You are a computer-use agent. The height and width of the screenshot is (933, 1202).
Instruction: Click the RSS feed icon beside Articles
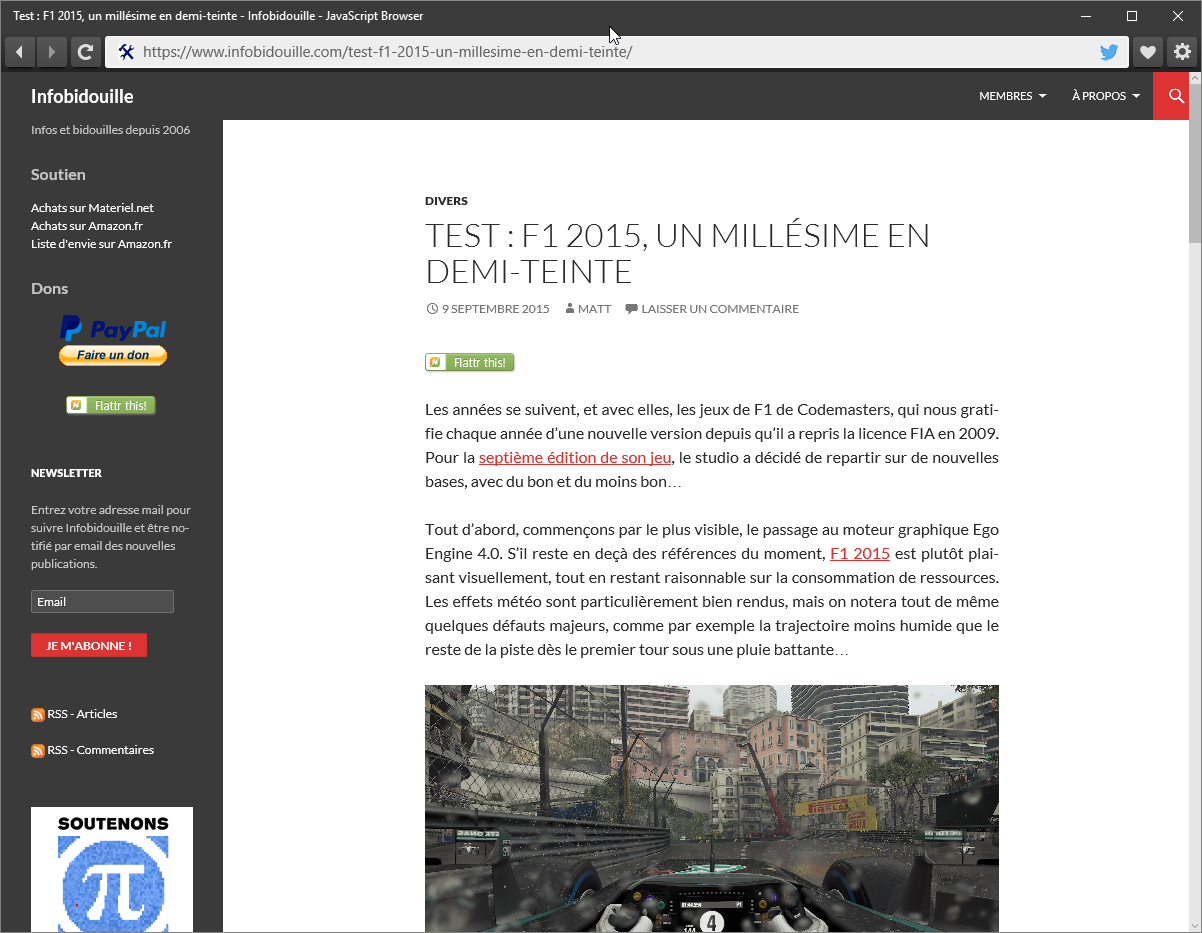point(38,714)
